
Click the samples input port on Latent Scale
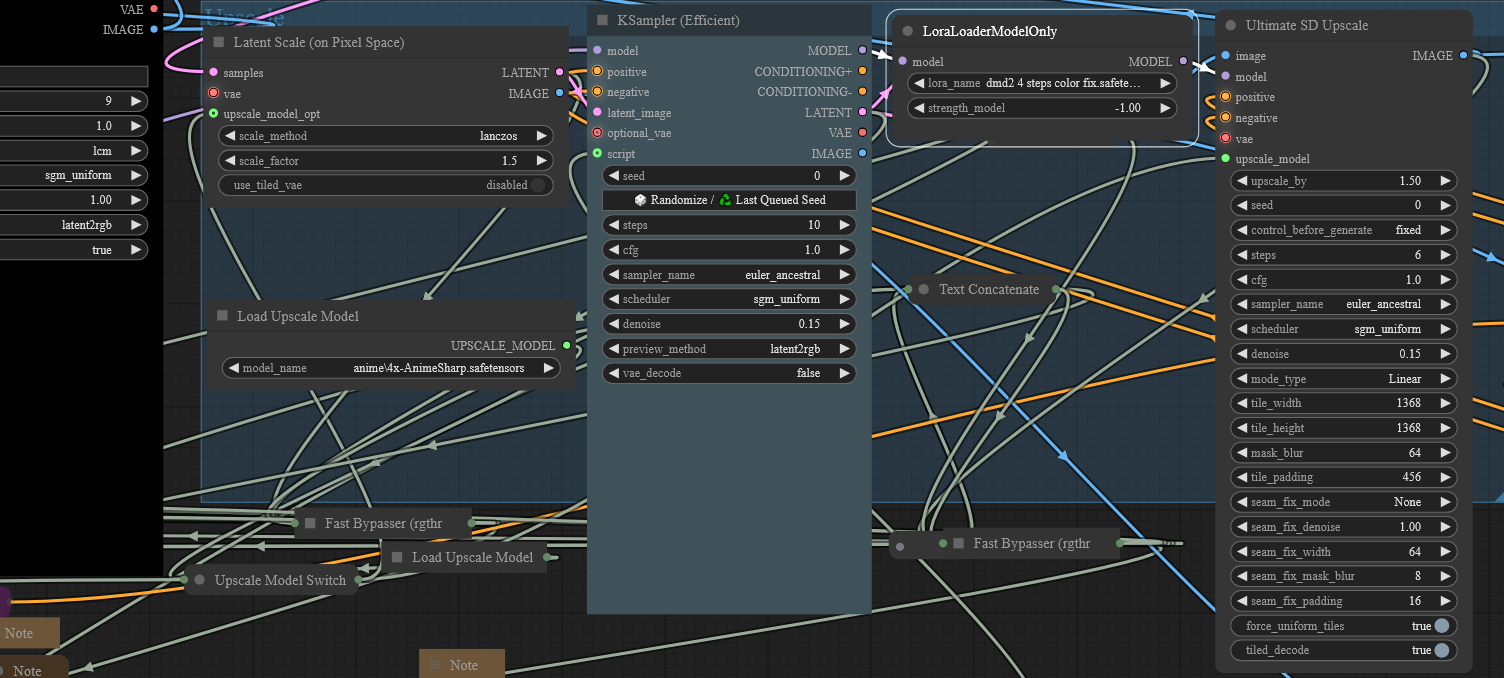213,73
